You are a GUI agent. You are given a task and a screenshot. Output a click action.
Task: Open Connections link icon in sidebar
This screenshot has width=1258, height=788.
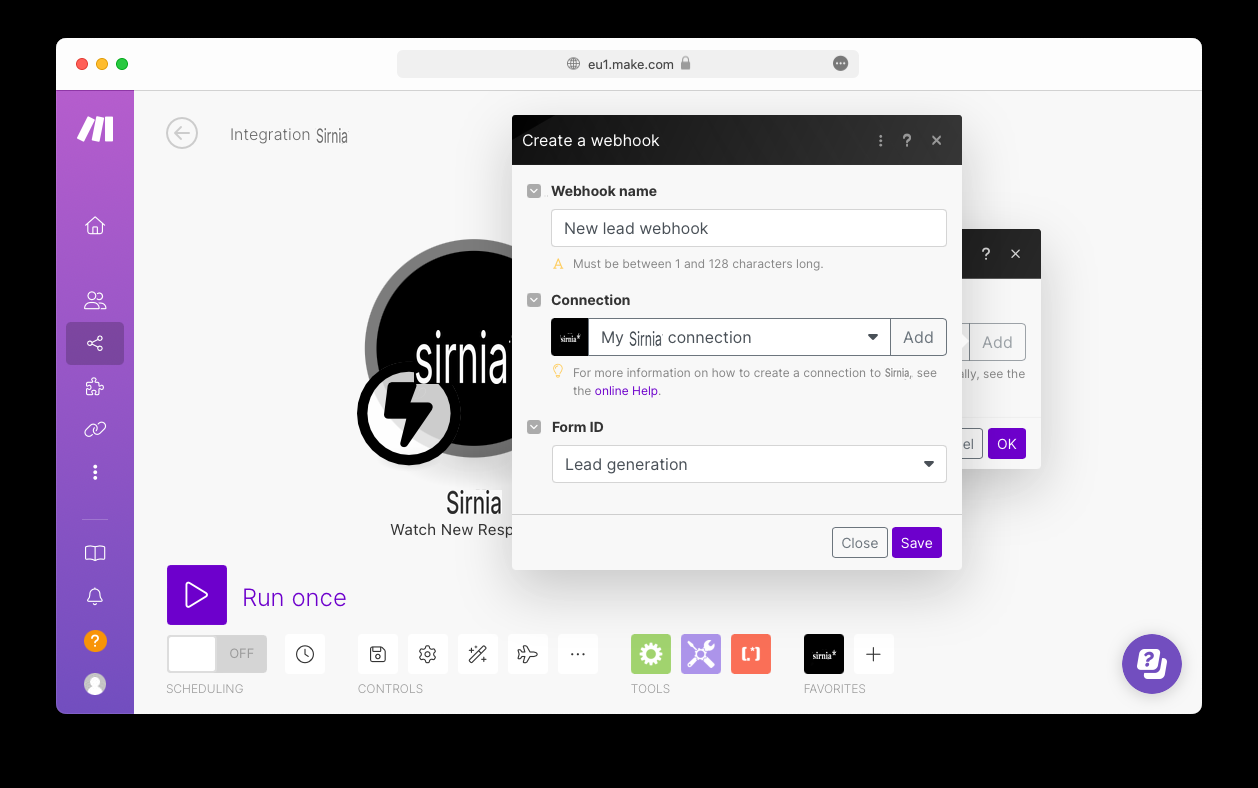[x=95, y=430]
